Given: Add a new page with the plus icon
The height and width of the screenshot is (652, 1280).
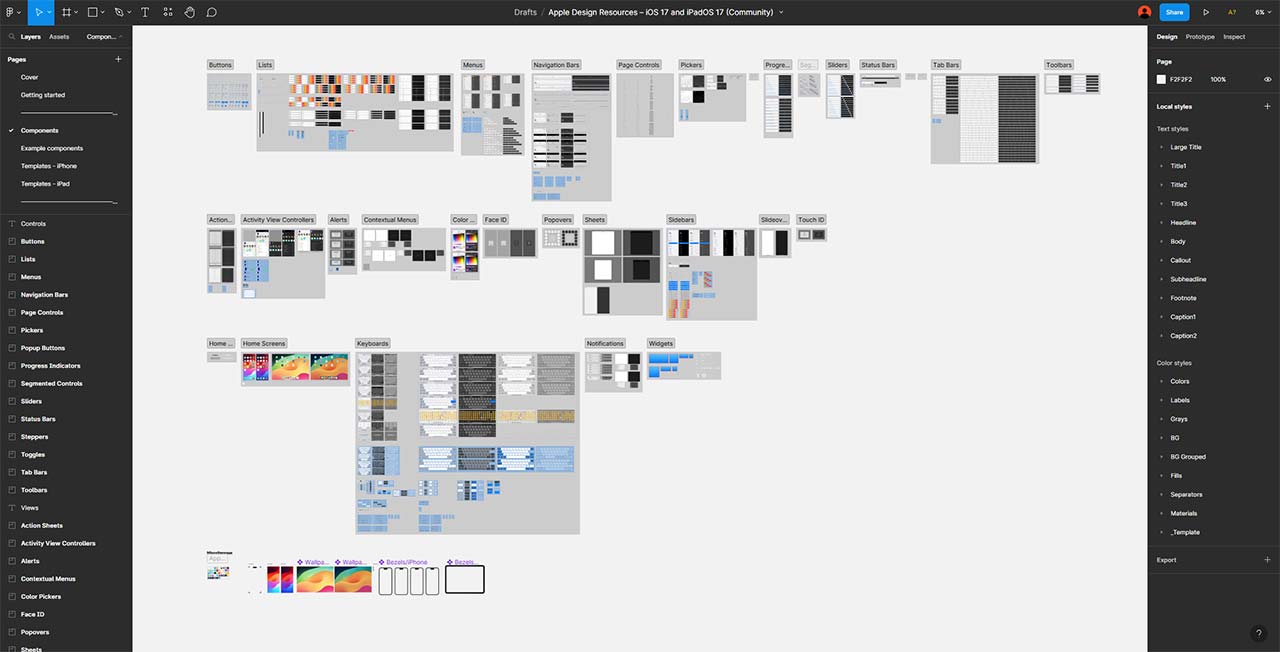Looking at the screenshot, I should pos(118,59).
